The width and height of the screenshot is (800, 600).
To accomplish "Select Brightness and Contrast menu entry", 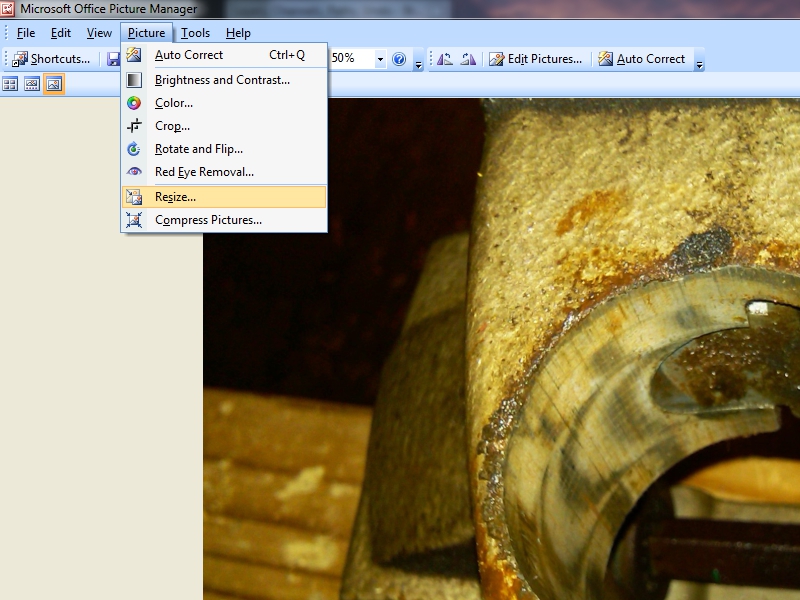I will (x=224, y=80).
